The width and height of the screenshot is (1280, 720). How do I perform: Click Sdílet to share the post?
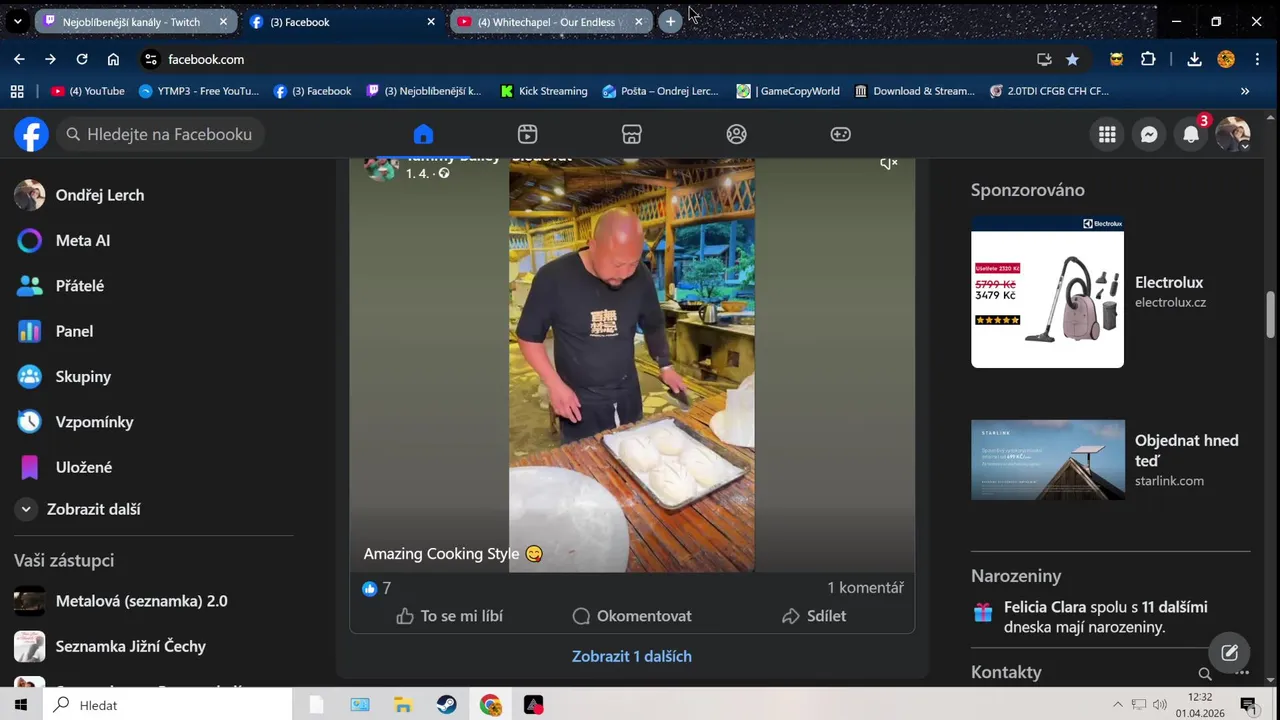tap(814, 616)
